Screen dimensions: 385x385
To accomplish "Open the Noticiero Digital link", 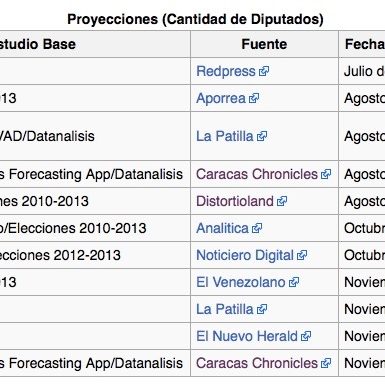I will [245, 255].
